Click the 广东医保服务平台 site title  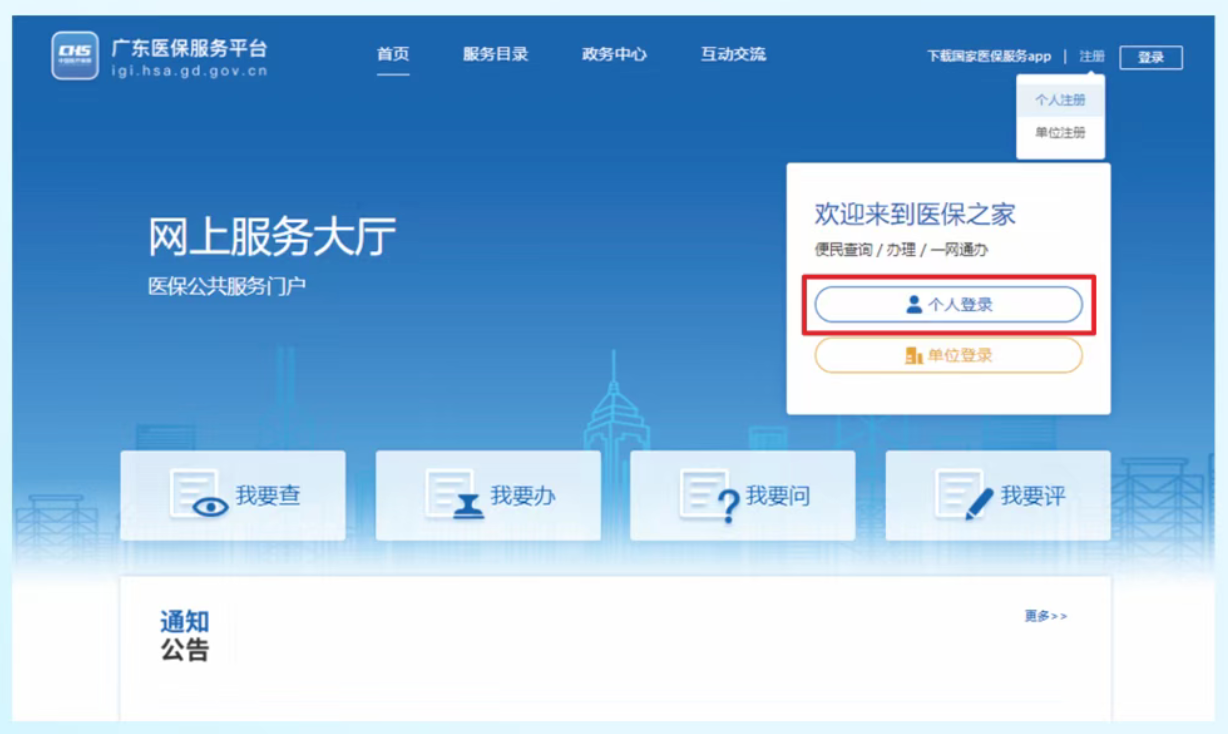(190, 49)
